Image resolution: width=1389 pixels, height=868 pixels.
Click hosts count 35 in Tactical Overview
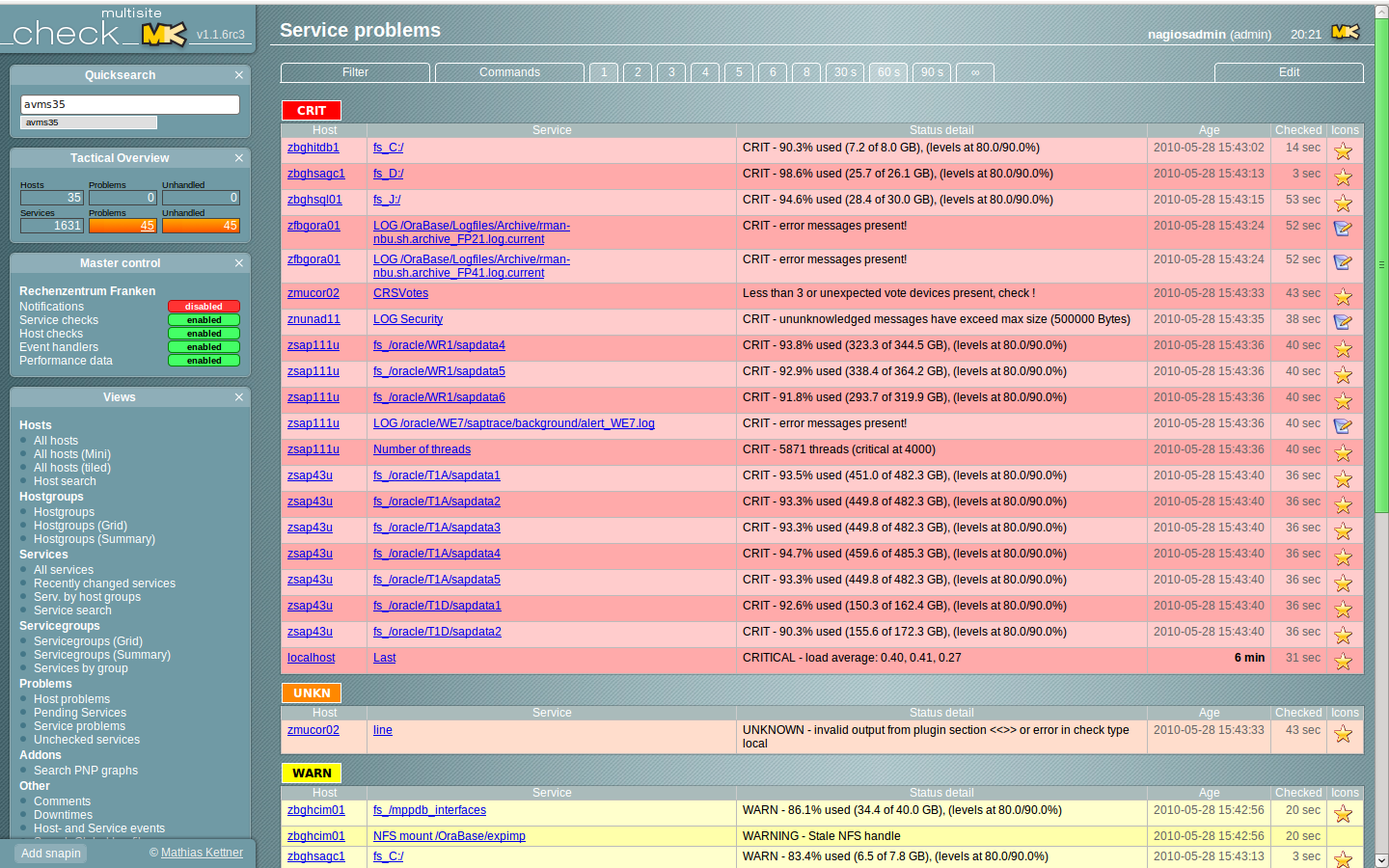click(52, 198)
